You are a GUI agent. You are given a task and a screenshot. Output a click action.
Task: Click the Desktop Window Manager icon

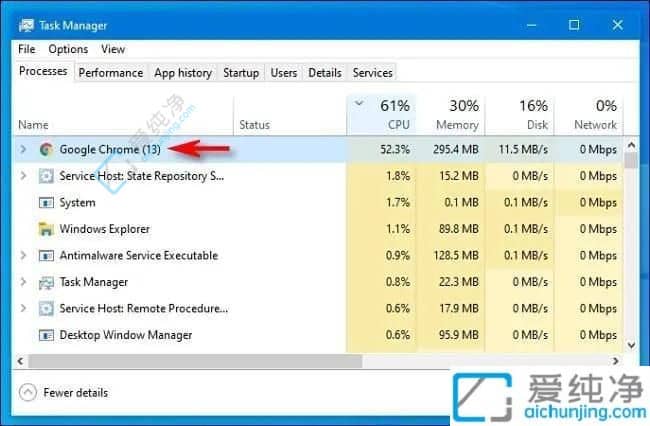(x=46, y=335)
